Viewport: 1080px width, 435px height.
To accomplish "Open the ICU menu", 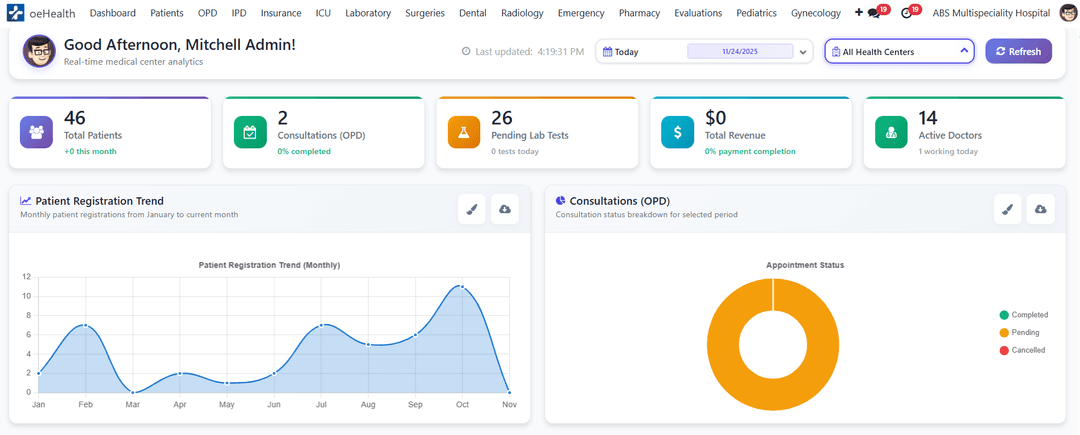I will pyautogui.click(x=323, y=13).
